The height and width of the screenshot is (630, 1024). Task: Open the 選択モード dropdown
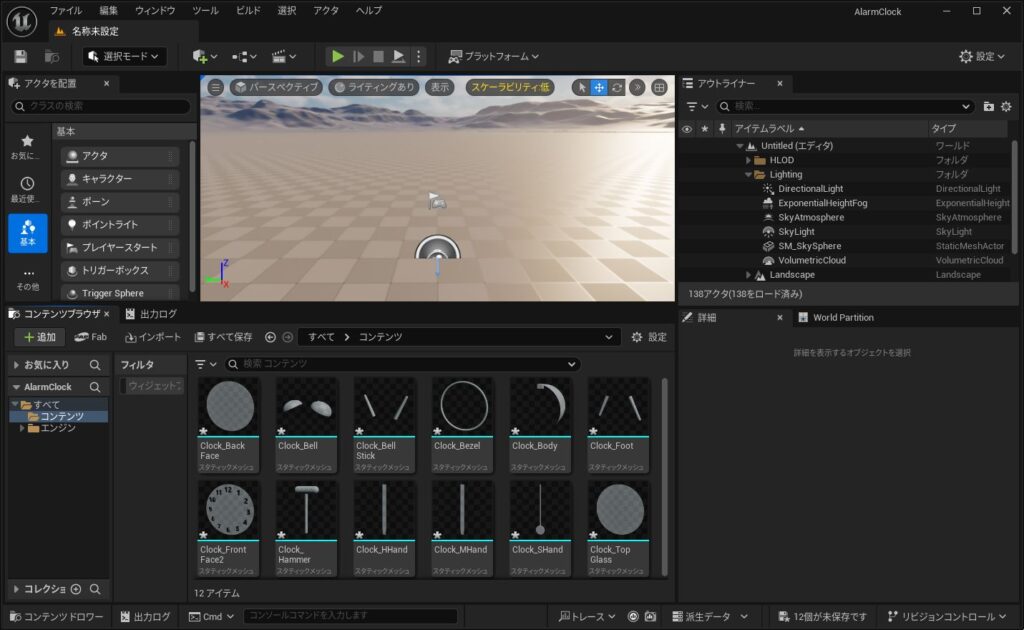124,57
